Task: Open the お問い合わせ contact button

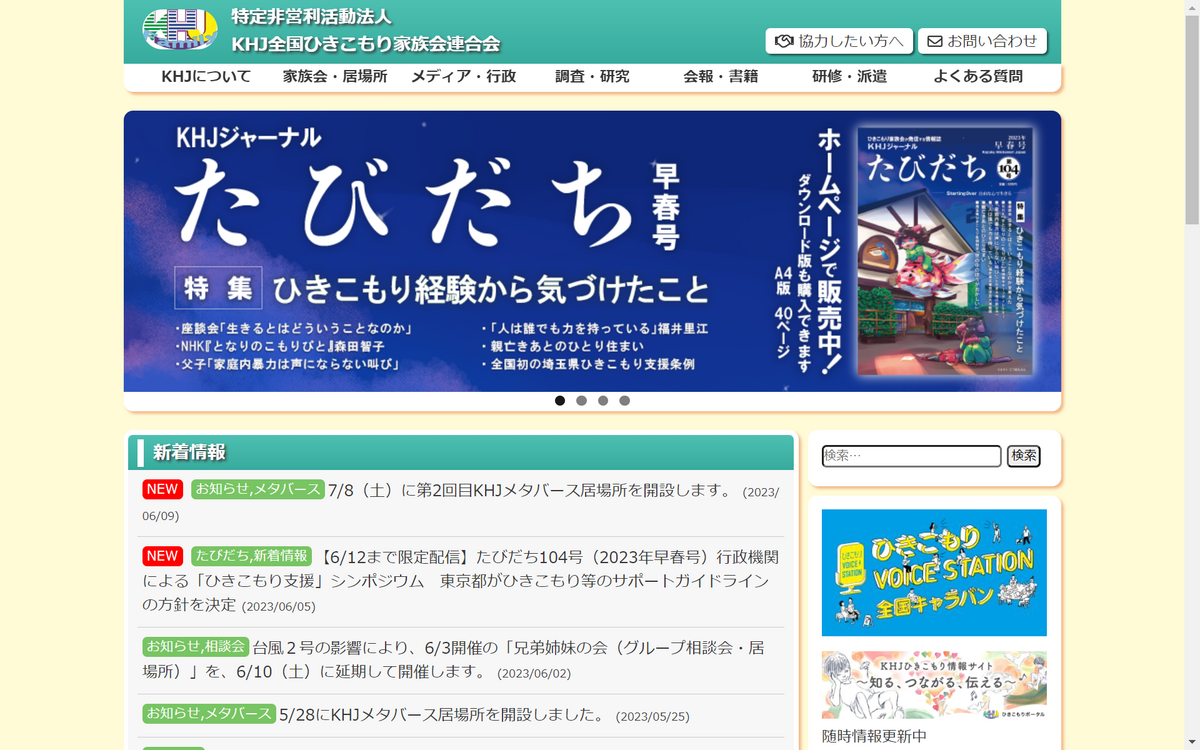Action: click(982, 41)
